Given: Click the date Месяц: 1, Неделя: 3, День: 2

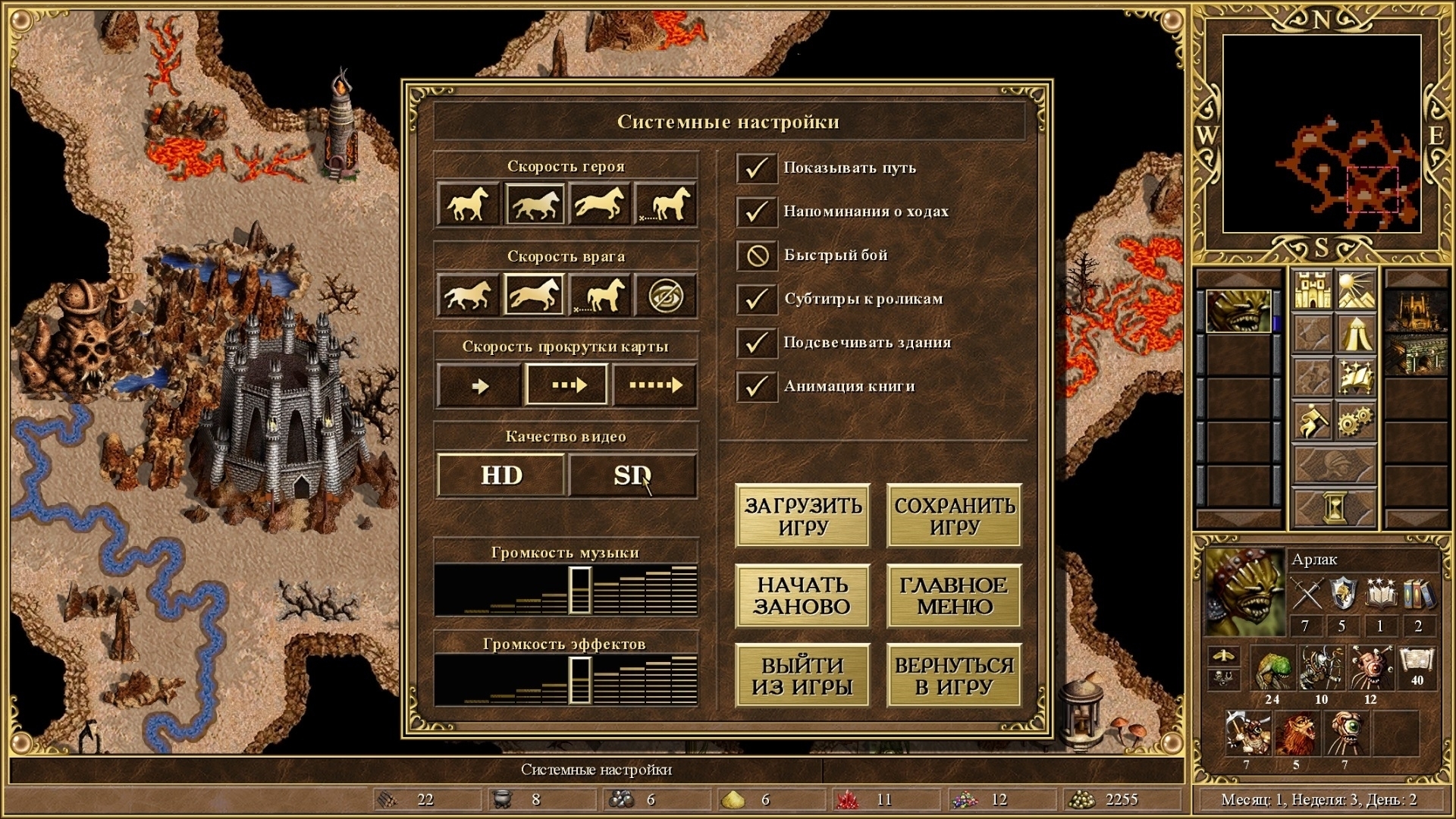Looking at the screenshot, I should 1319,799.
